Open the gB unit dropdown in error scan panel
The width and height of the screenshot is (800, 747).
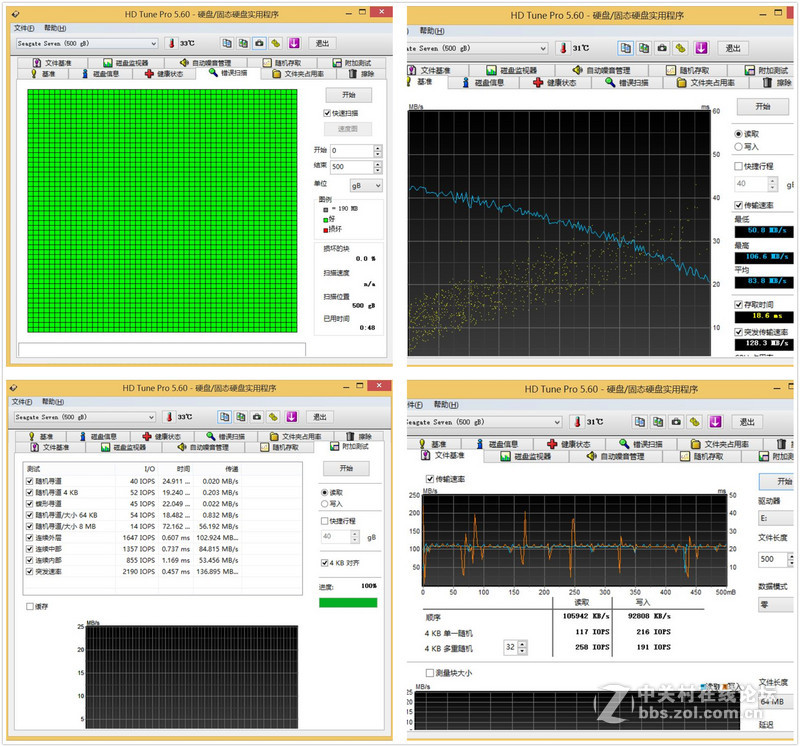366,185
